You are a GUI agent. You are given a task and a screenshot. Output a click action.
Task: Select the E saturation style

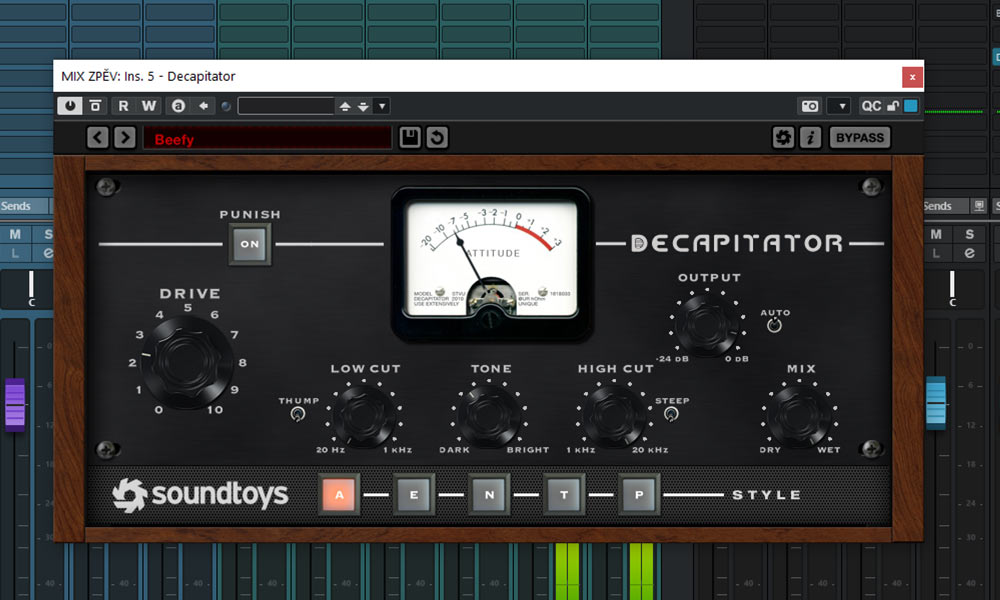(x=413, y=494)
